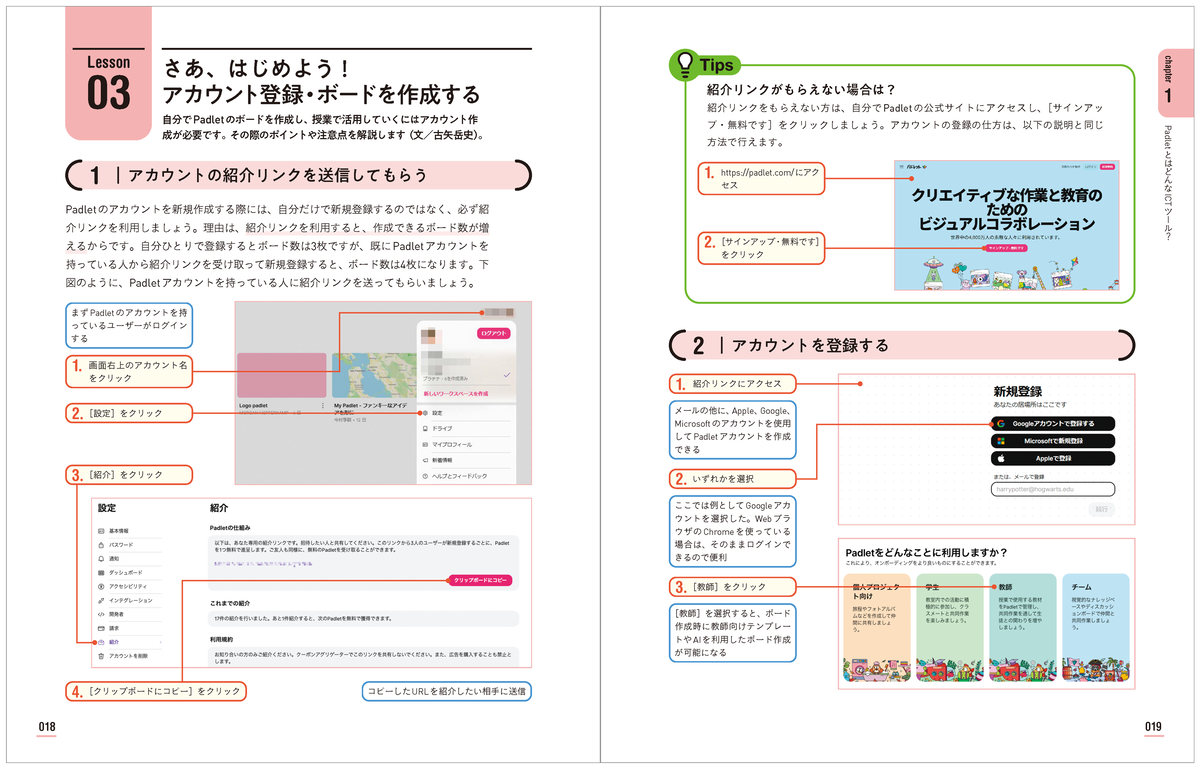Viewport: 1200px width, 769px height.
Task: Click the checkmark beside the selected workspace
Action: click(507, 375)
